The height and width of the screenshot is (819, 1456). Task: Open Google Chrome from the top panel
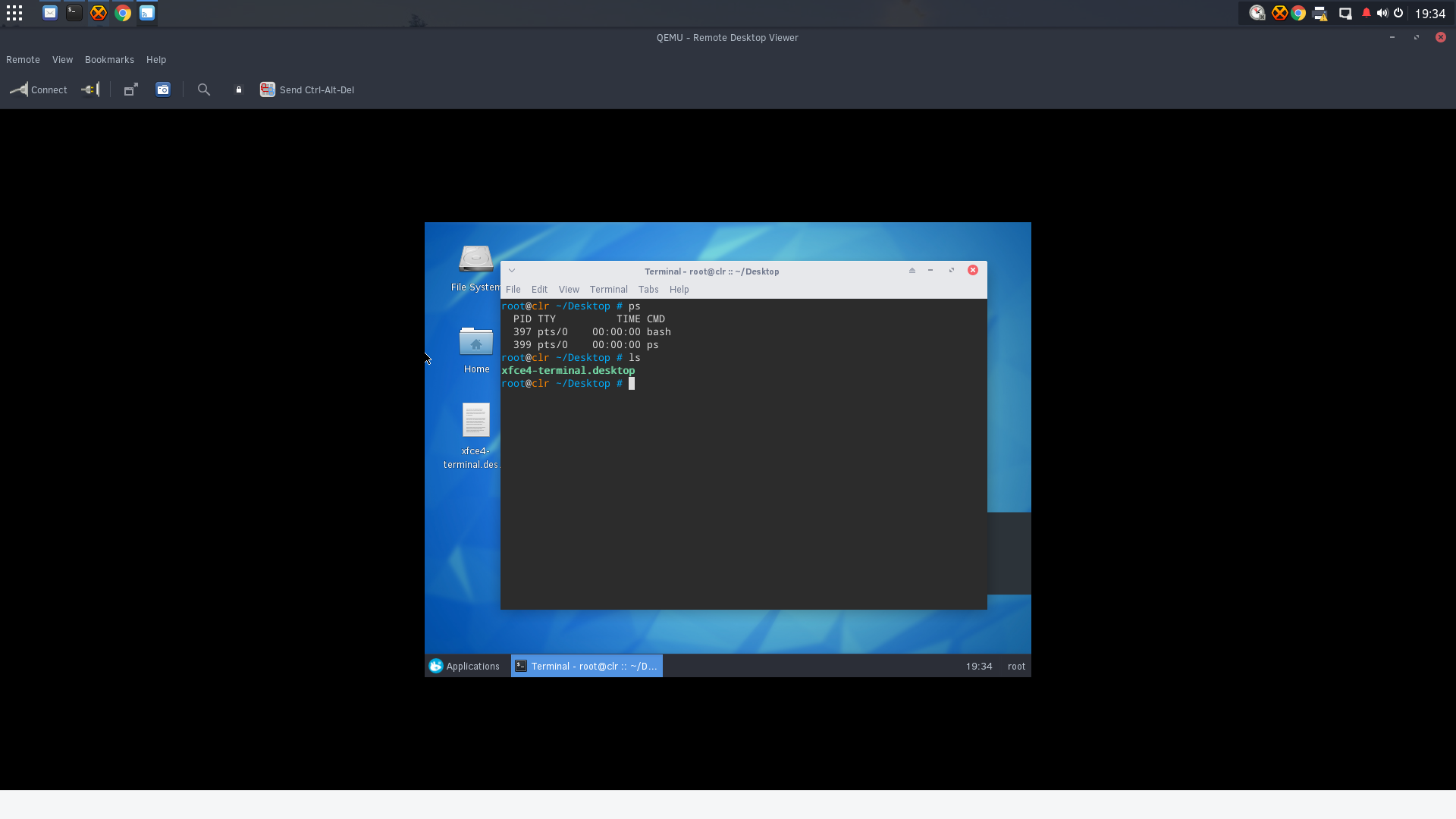click(x=123, y=13)
